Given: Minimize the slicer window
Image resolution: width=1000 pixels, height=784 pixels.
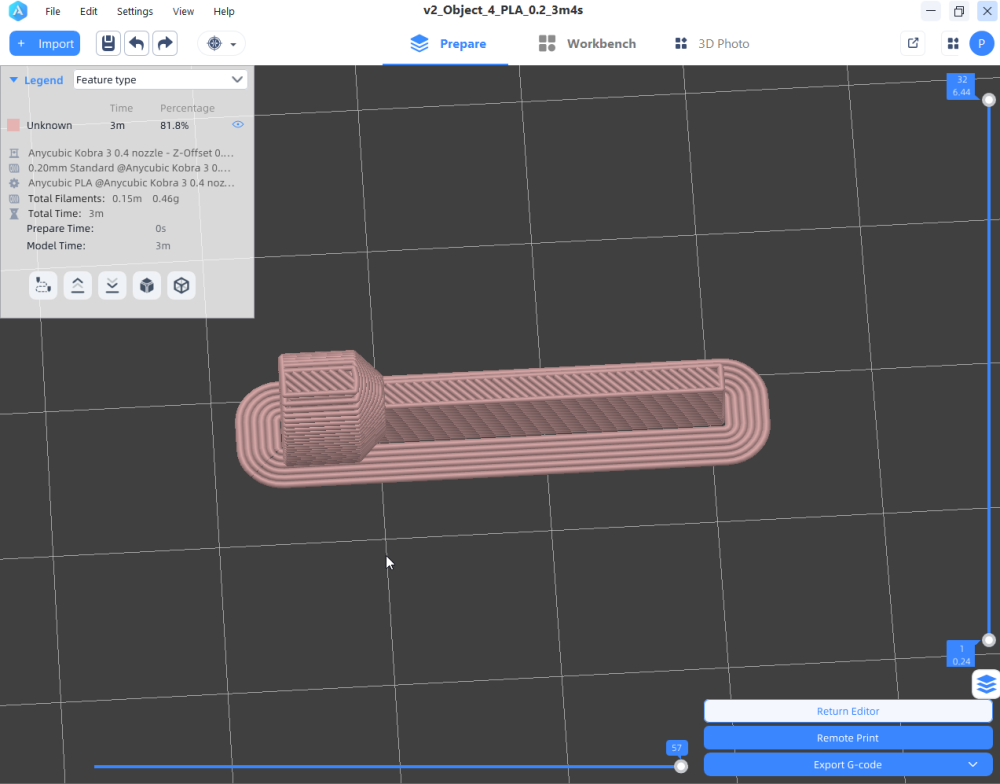Looking at the screenshot, I should point(930,11).
